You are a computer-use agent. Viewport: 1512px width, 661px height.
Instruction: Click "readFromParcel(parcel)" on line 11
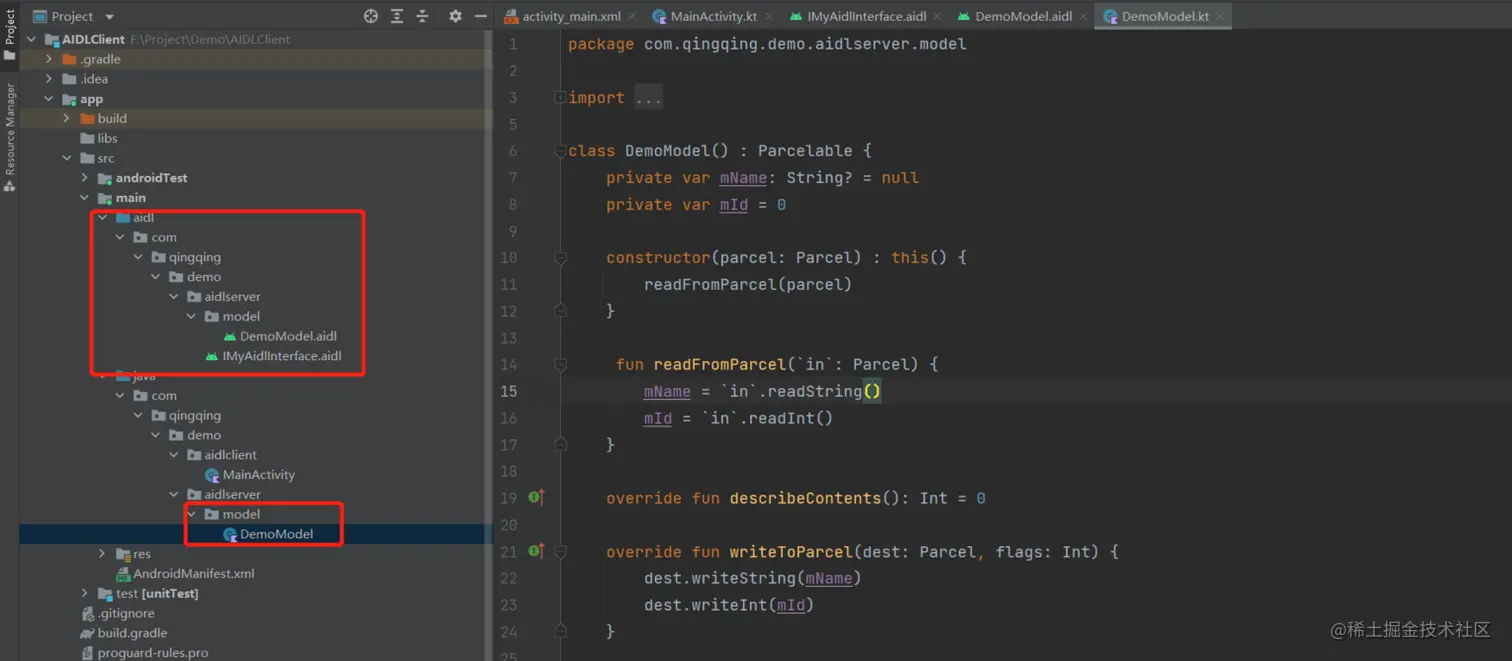[x=748, y=285]
